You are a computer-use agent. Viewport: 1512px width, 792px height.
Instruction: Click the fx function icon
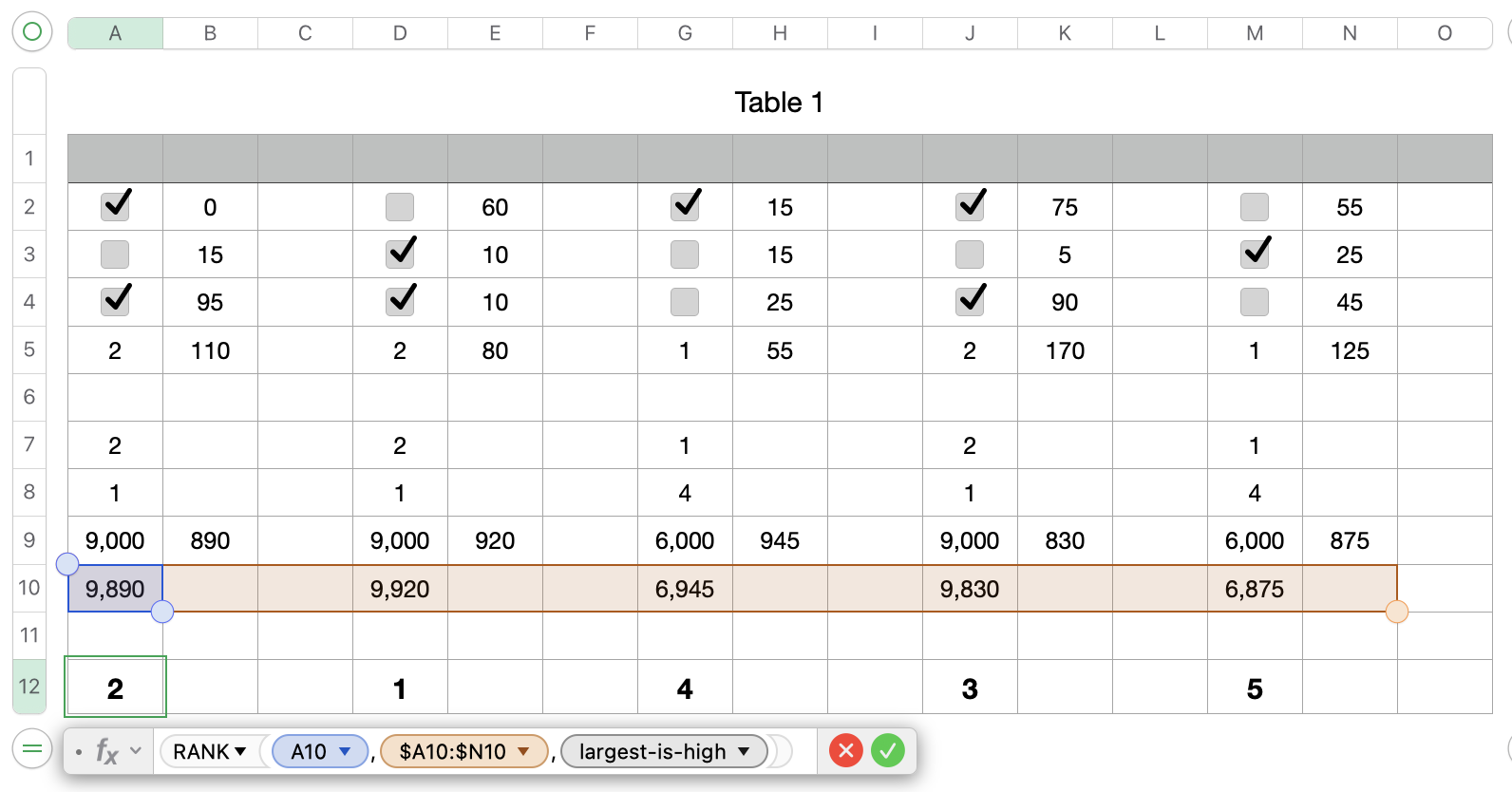tap(106, 752)
